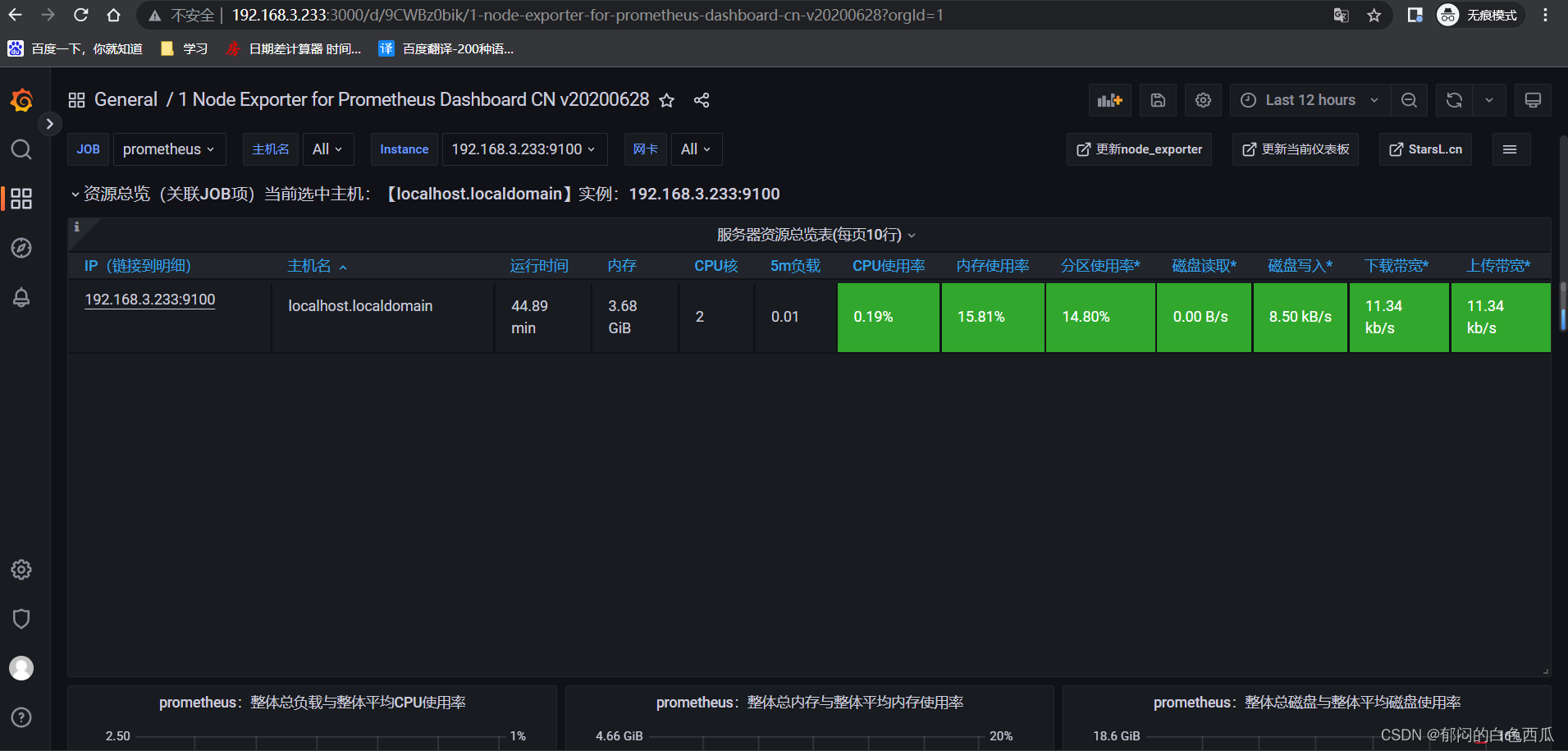The width and height of the screenshot is (1568, 751).
Task: Open the Alerting bell icon
Action: [x=21, y=297]
